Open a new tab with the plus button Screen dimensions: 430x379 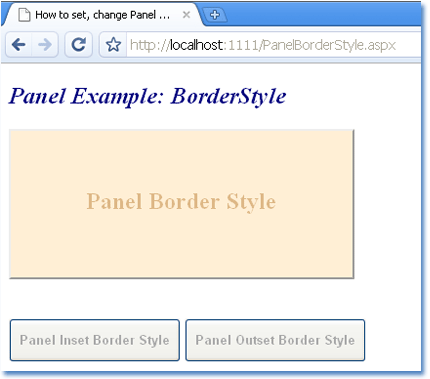(215, 15)
